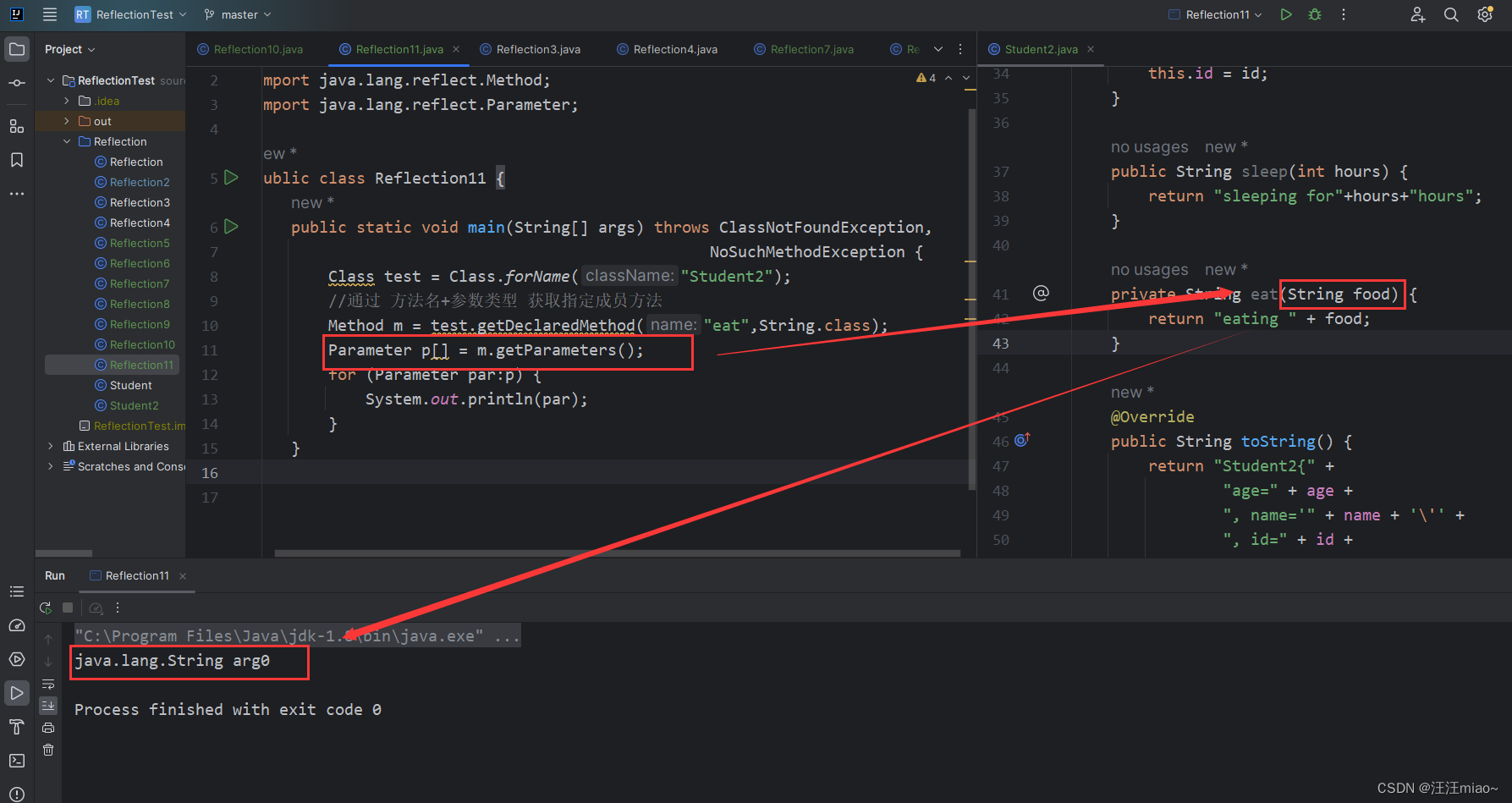Image resolution: width=1512 pixels, height=803 pixels.
Task: Open more run actions menu
Action: click(1344, 14)
